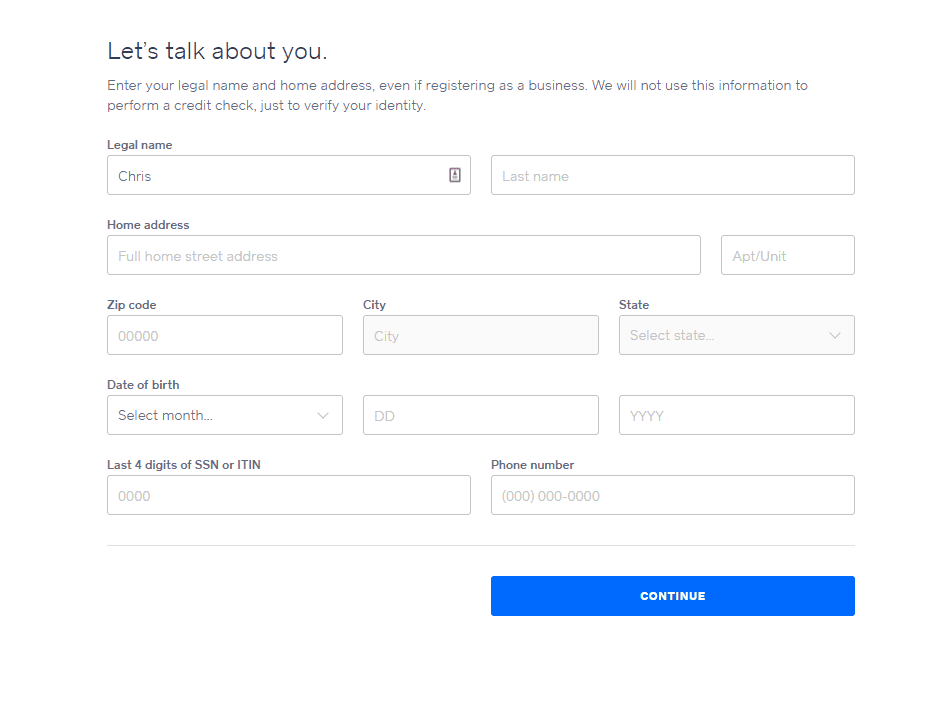
Task: Open the "Select month..." dropdown
Action: click(x=224, y=414)
